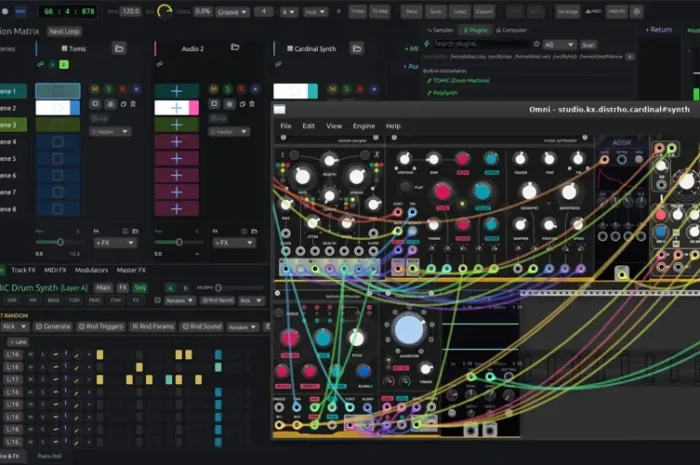Open File menu in Cardinal window
The image size is (700, 465).
coord(286,126)
